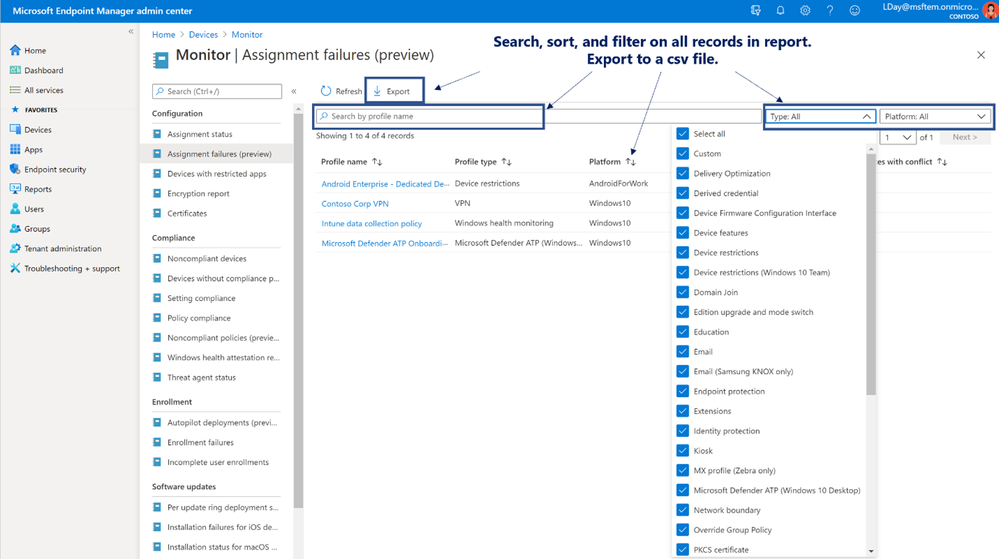
Task: Sort the conflict column arrows
Action: [942, 162]
